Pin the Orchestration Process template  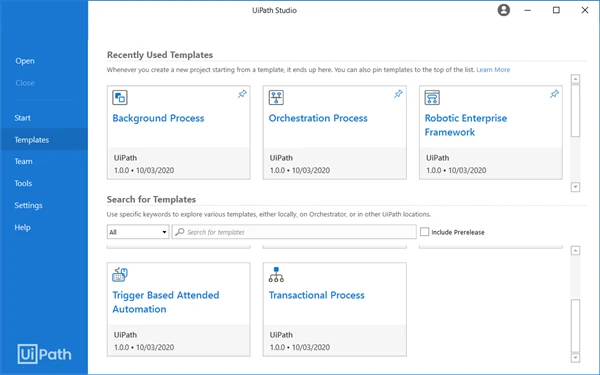398,94
